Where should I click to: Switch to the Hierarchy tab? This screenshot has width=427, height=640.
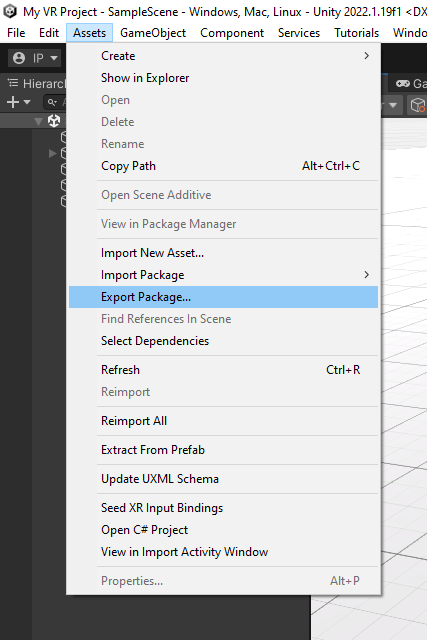click(x=37, y=84)
